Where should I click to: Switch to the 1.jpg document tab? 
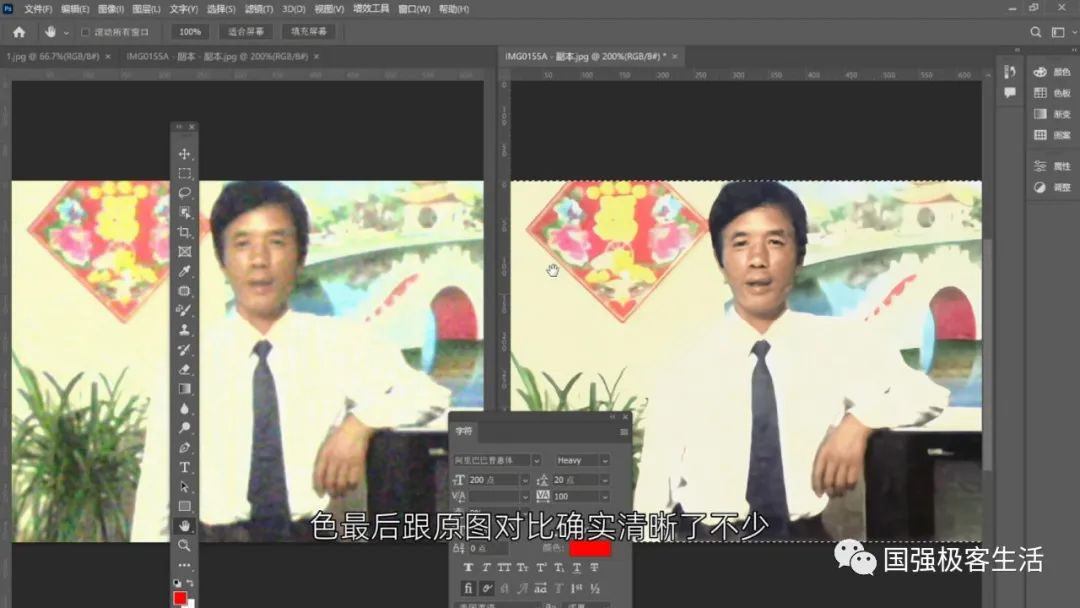point(53,56)
